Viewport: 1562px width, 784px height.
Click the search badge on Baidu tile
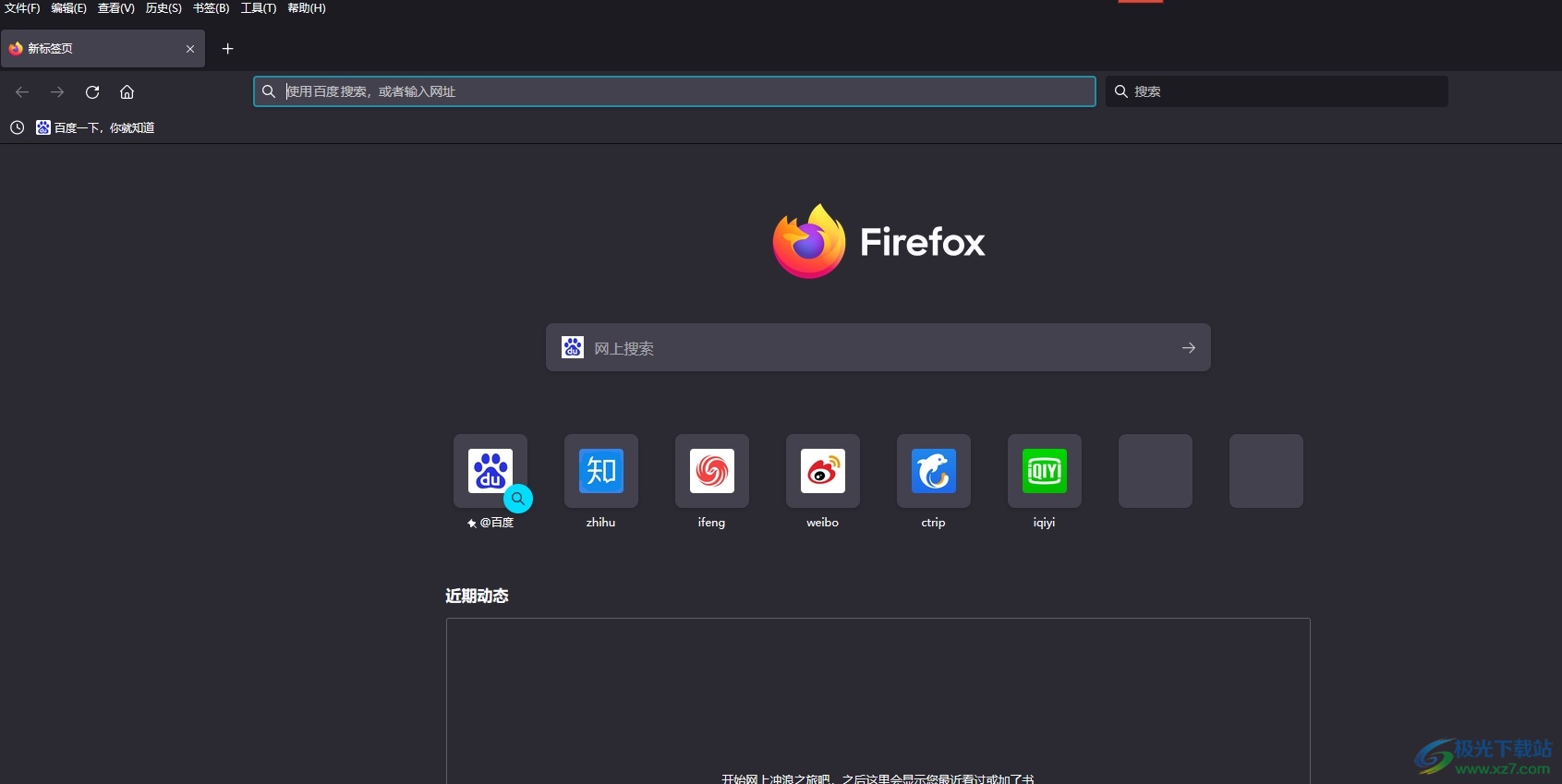coord(518,499)
